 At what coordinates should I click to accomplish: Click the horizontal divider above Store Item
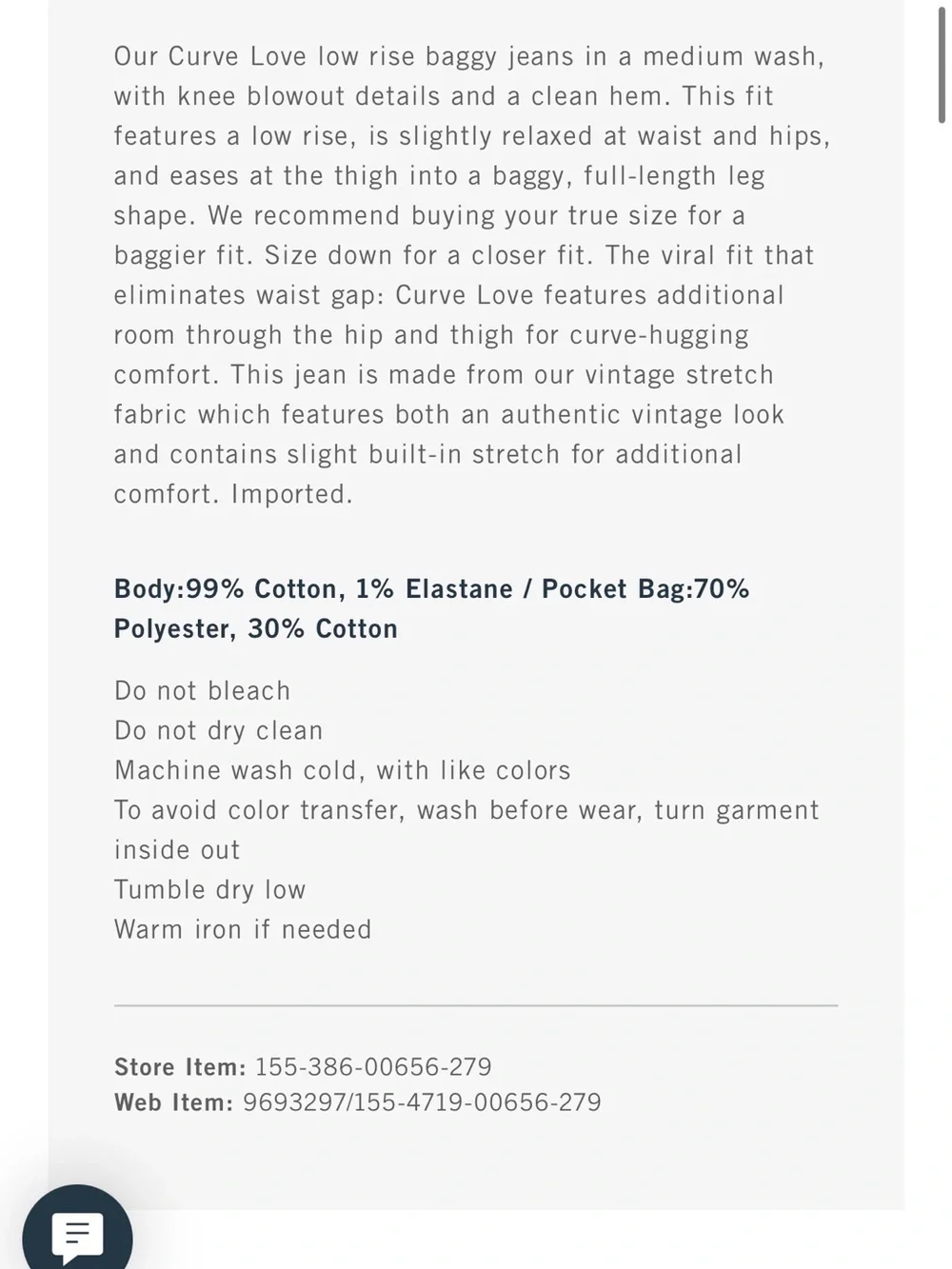point(476,1005)
